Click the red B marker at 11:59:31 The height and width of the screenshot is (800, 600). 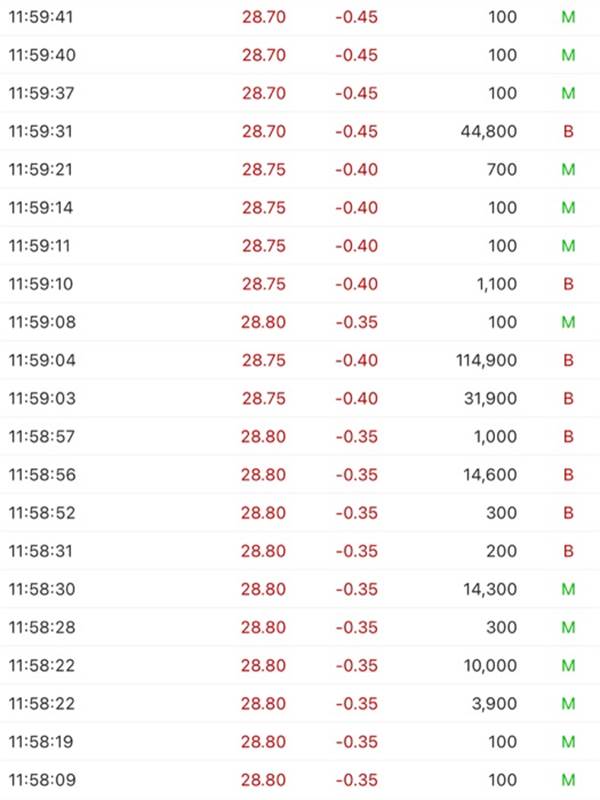point(568,132)
